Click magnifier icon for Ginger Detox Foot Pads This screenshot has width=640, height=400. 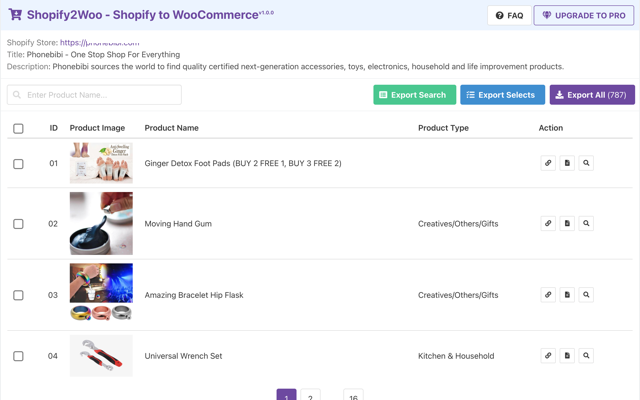[x=586, y=163]
